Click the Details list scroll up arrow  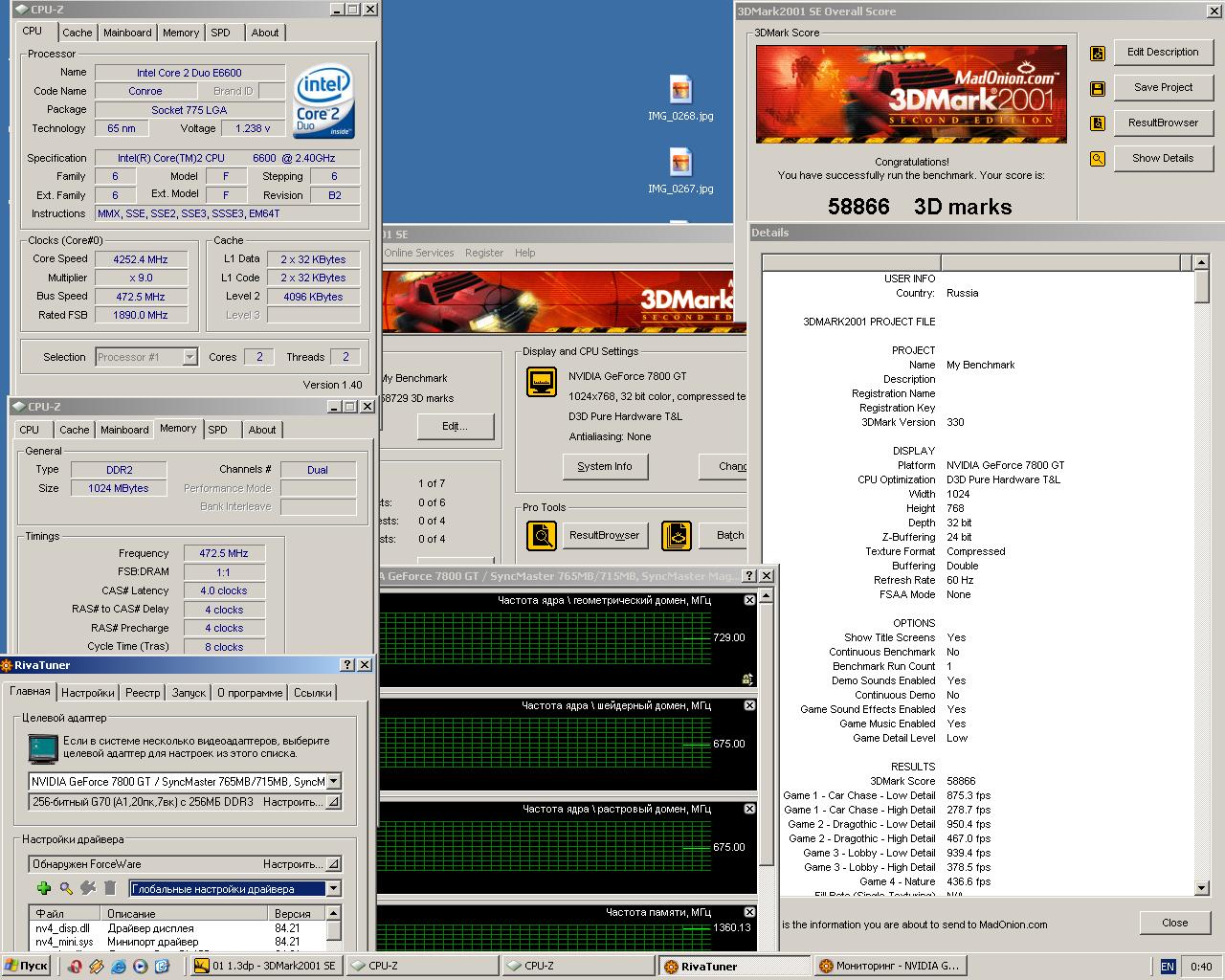coord(1202,261)
